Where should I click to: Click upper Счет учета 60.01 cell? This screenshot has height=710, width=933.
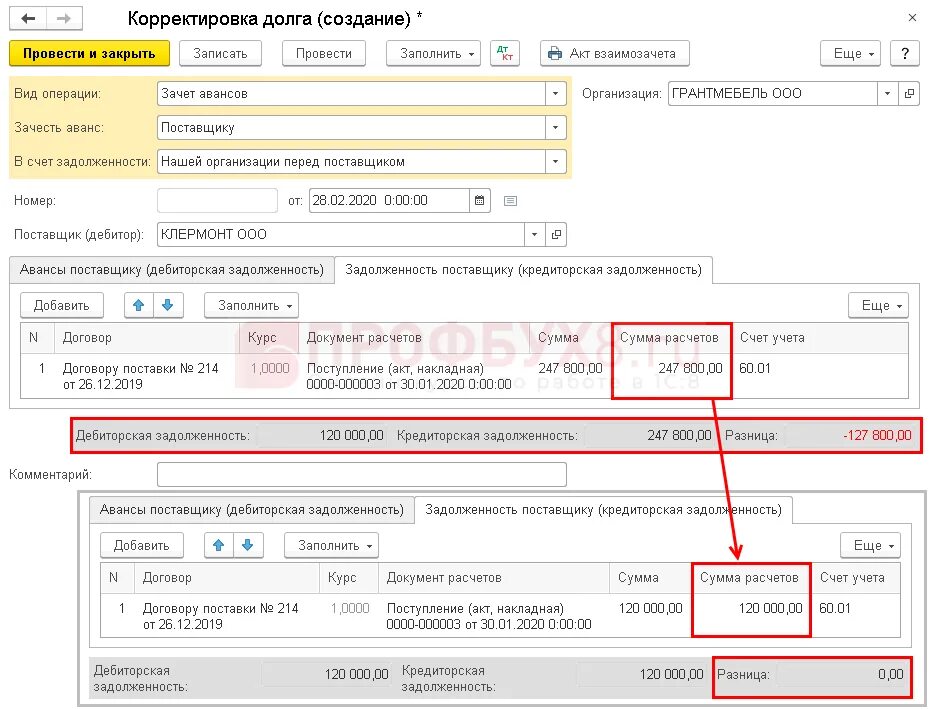[x=820, y=376]
